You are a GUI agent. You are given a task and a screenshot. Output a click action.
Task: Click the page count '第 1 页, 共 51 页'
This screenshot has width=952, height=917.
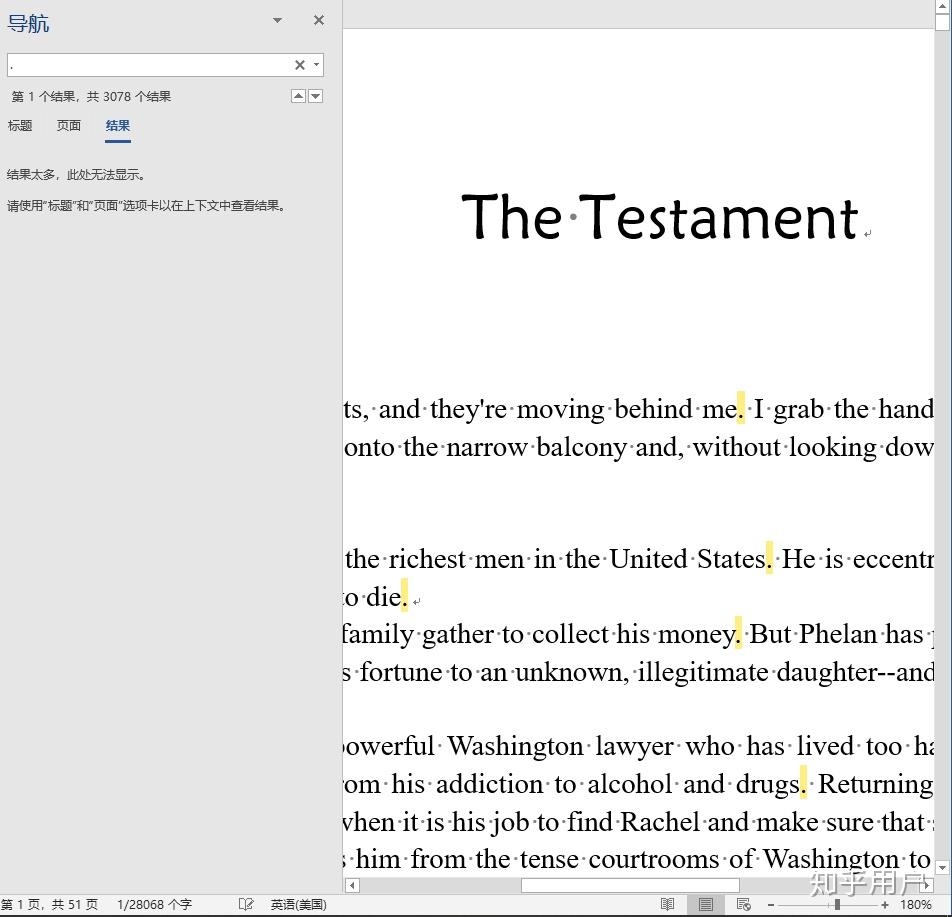(x=49, y=905)
